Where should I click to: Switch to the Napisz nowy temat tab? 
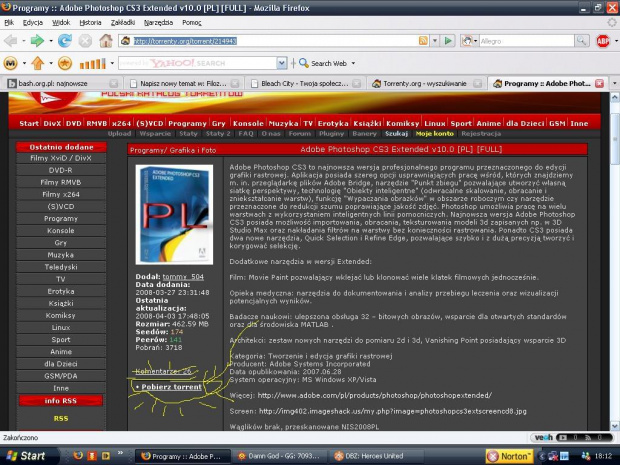coord(183,83)
